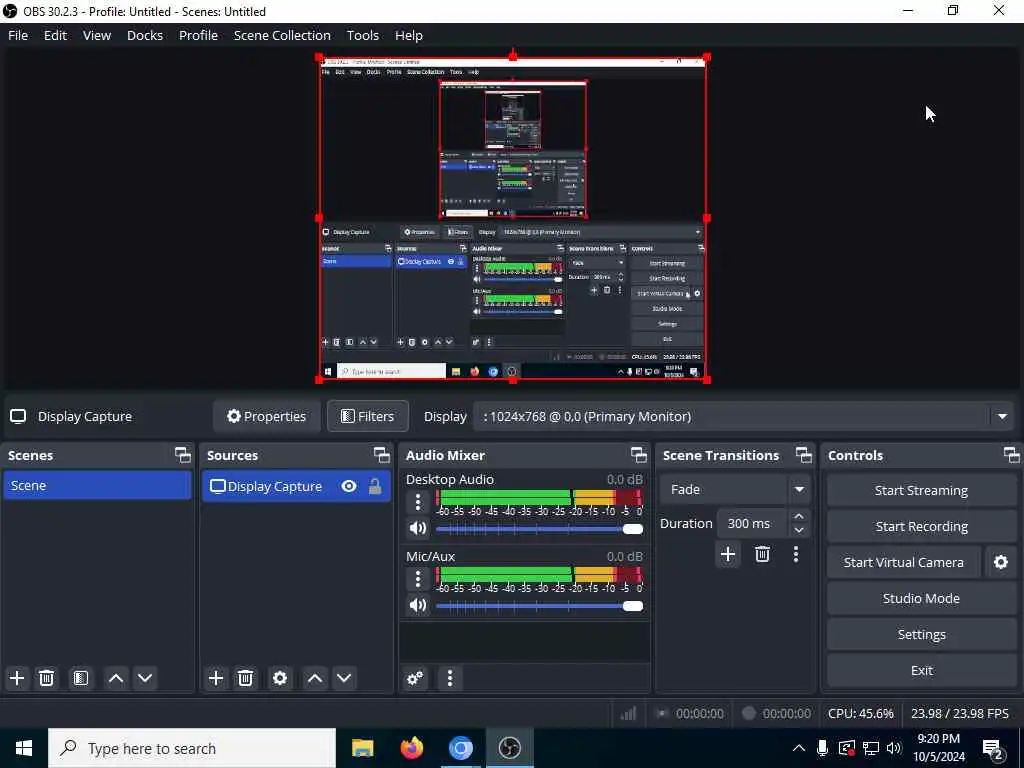Select Display Capture in Sources list
Image resolution: width=1024 pixels, height=768 pixels.
point(296,487)
